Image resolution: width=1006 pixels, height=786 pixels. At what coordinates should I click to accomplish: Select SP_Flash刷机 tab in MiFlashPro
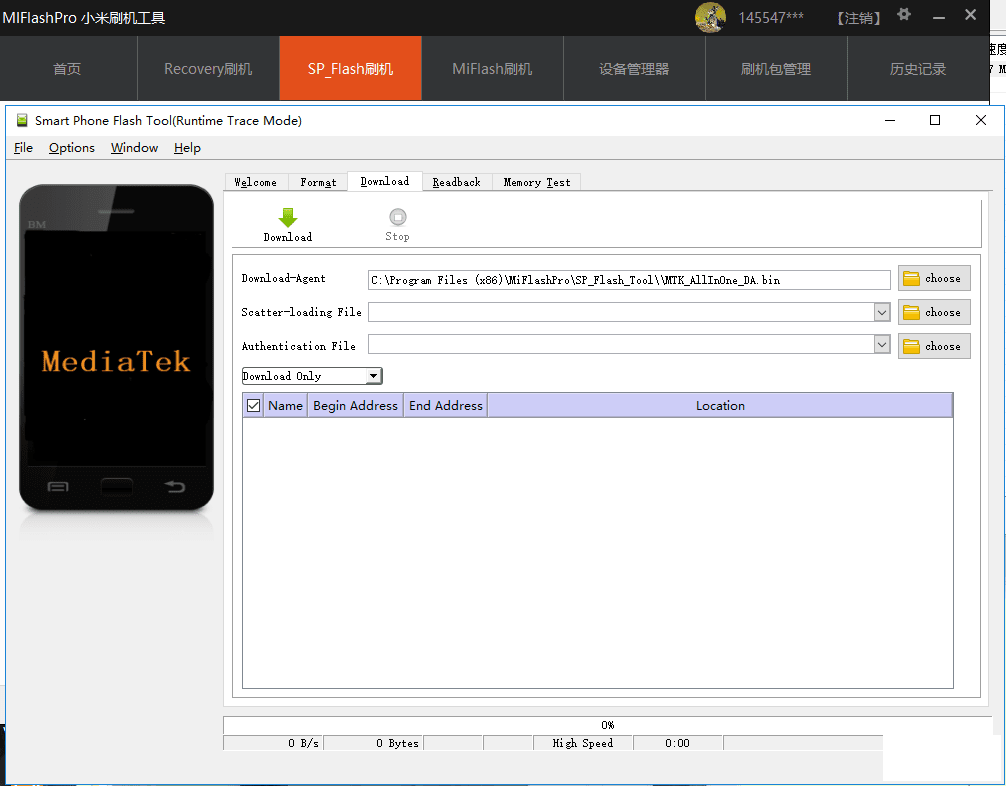pyautogui.click(x=350, y=69)
